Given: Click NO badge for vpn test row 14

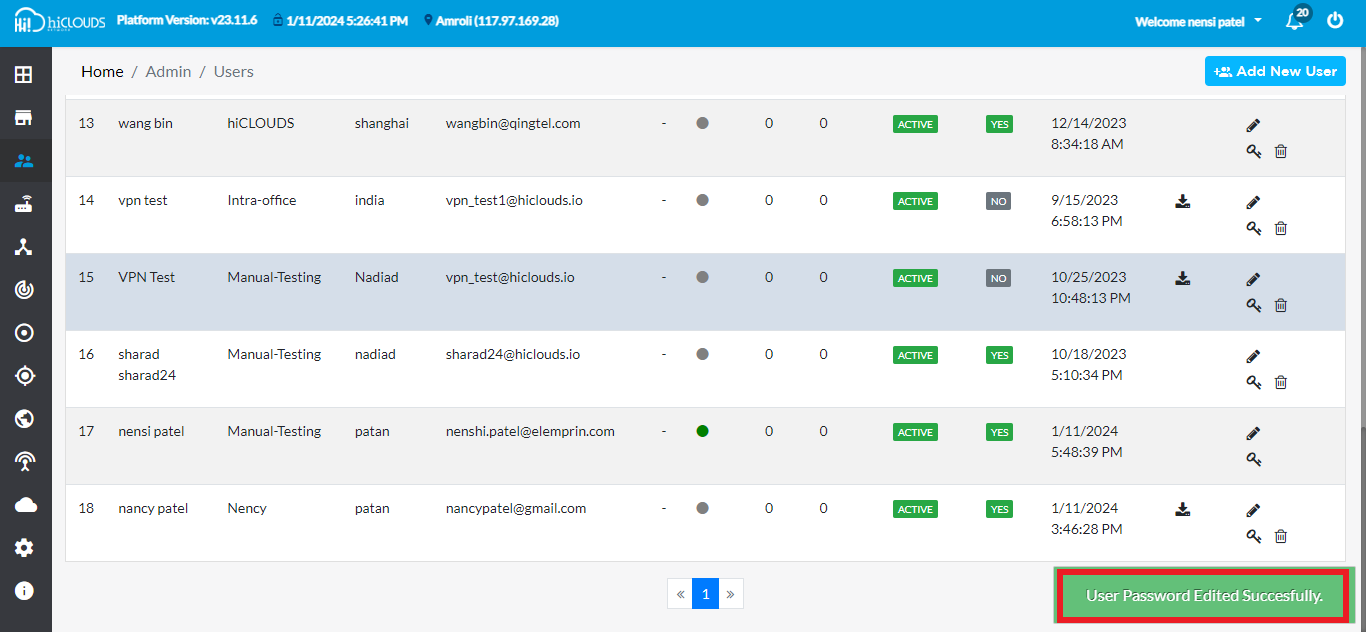Looking at the screenshot, I should tap(998, 201).
